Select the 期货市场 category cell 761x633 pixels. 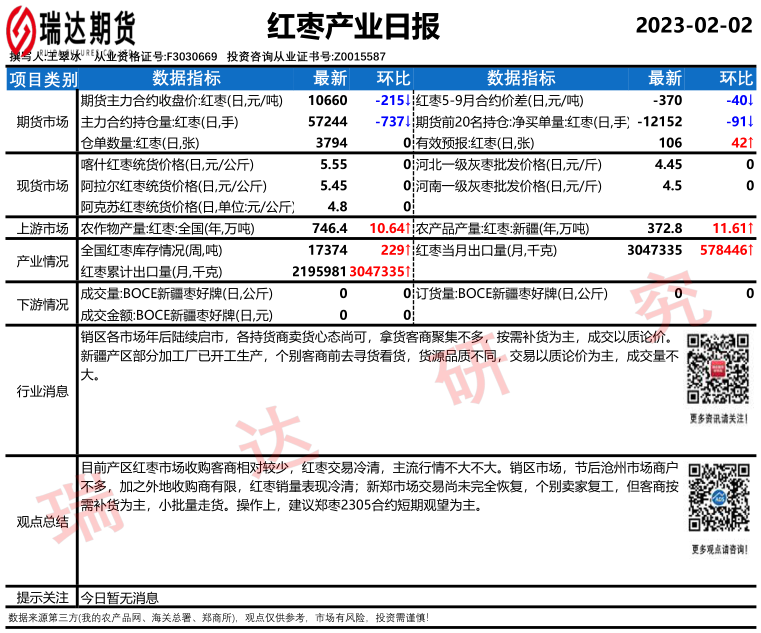click(42, 122)
